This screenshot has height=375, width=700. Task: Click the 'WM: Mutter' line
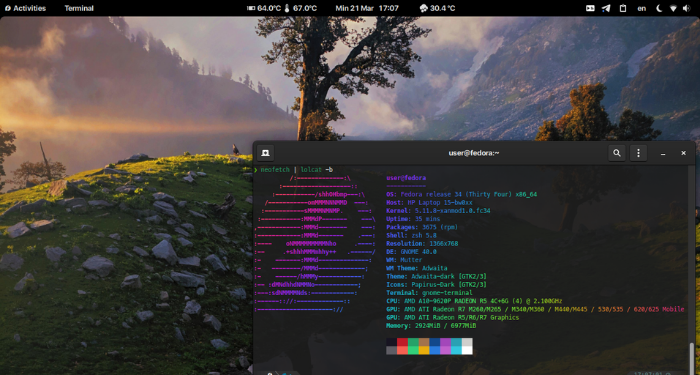tap(404, 260)
